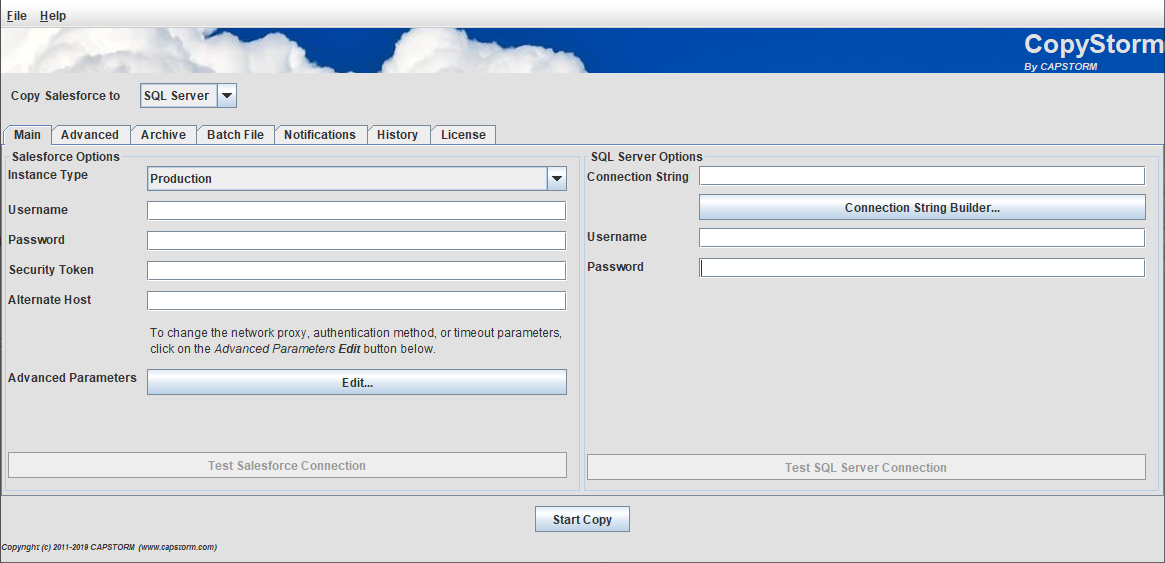Click the CopyStorm logo text

(1094, 45)
